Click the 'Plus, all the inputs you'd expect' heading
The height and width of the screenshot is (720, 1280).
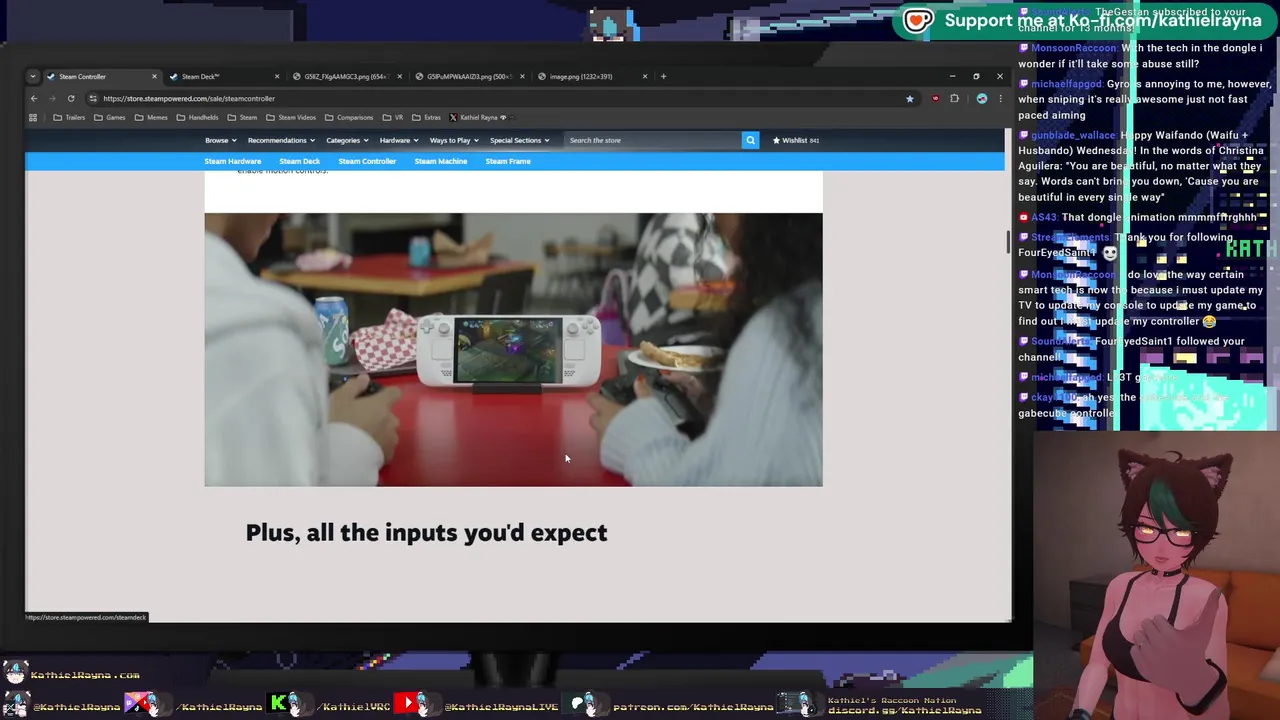tap(426, 533)
